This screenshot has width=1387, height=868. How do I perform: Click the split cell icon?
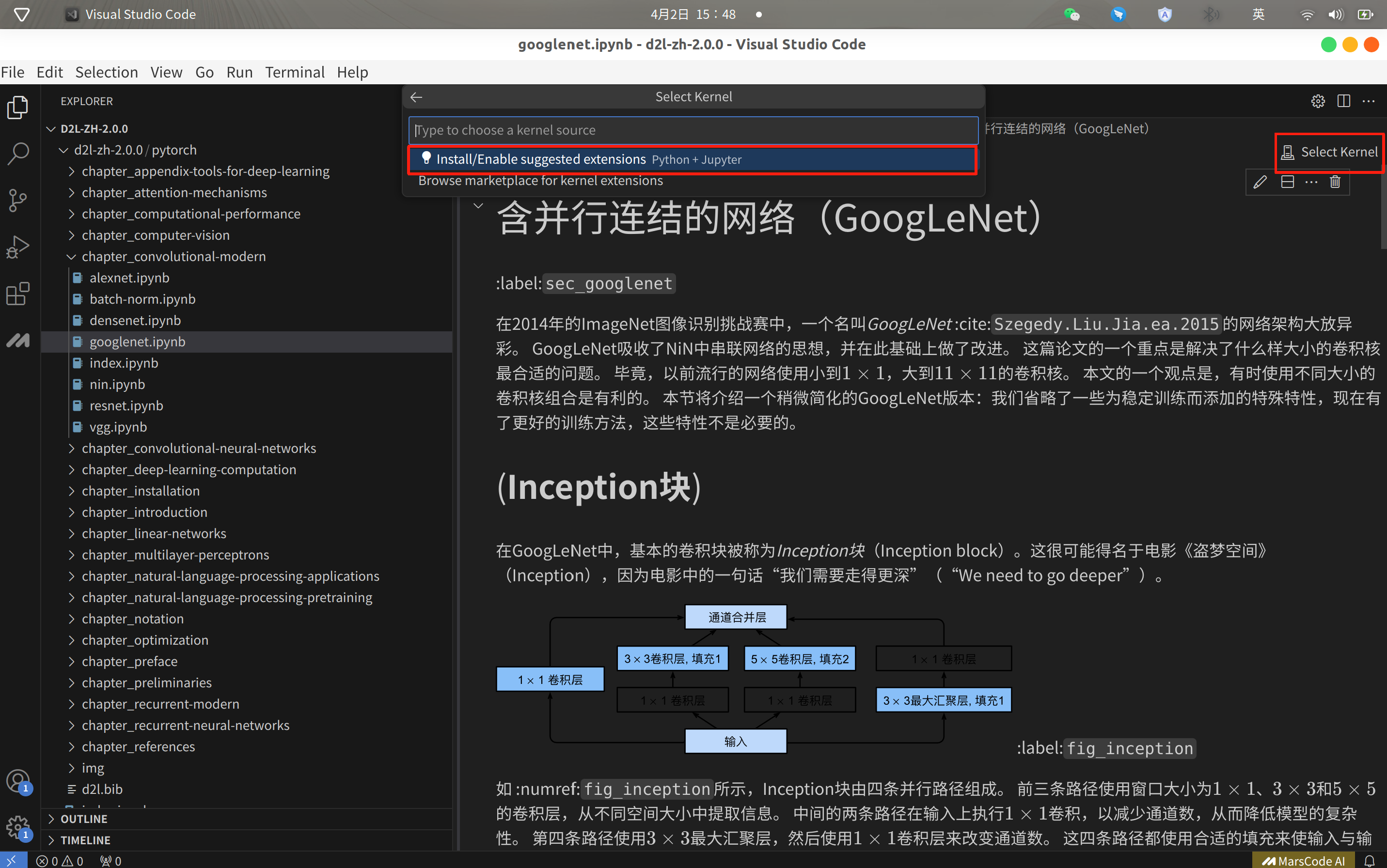pos(1287,182)
